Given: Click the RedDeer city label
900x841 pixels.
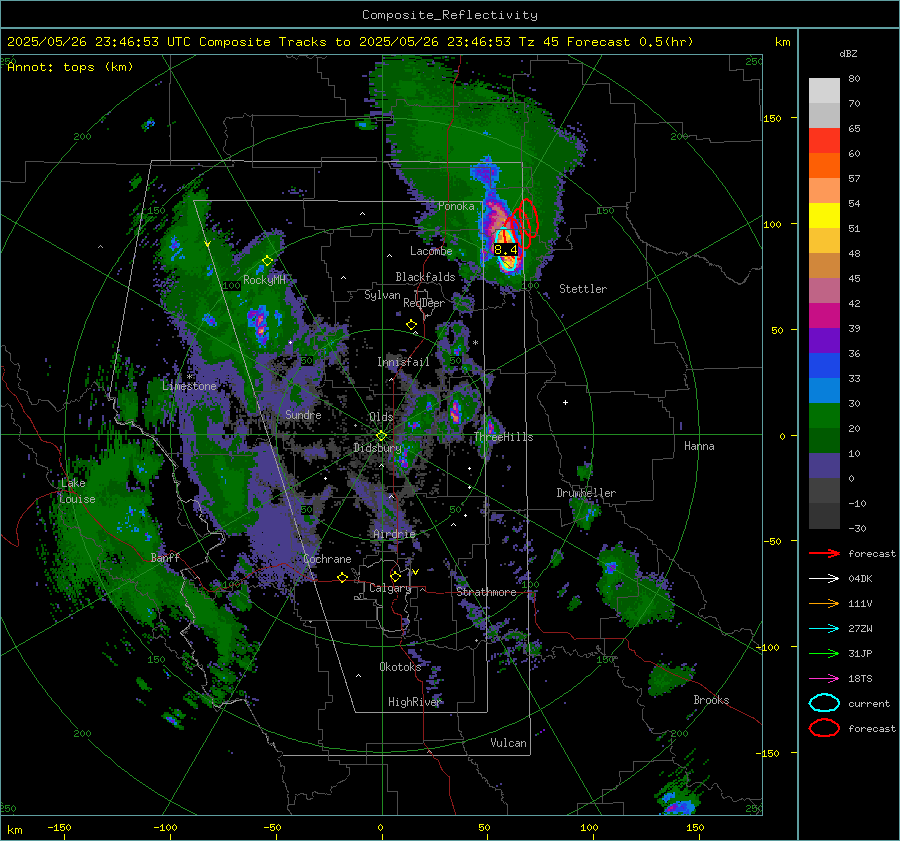Looking at the screenshot, I should 424,303.
